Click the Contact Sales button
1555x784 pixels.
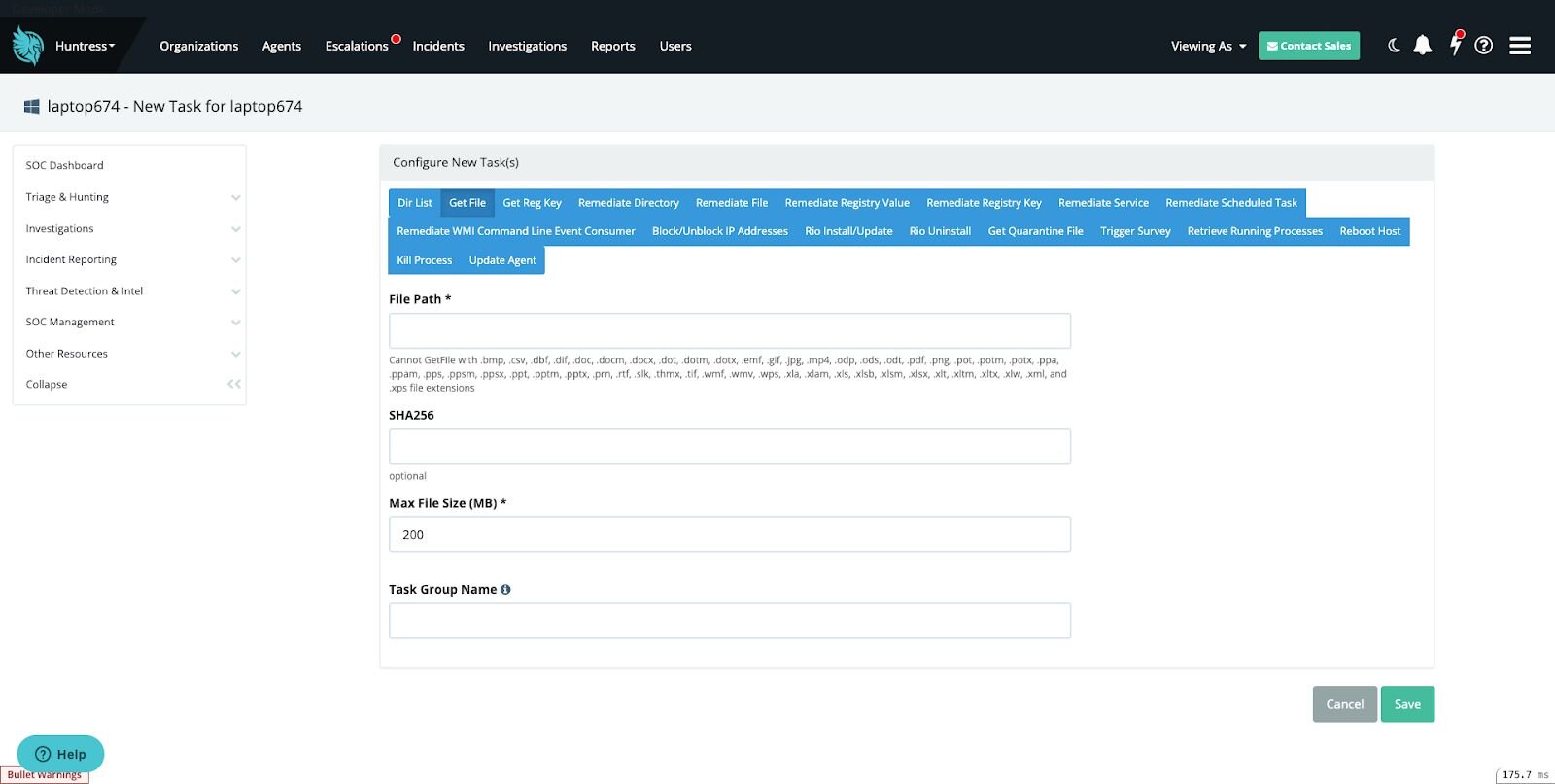(x=1308, y=46)
